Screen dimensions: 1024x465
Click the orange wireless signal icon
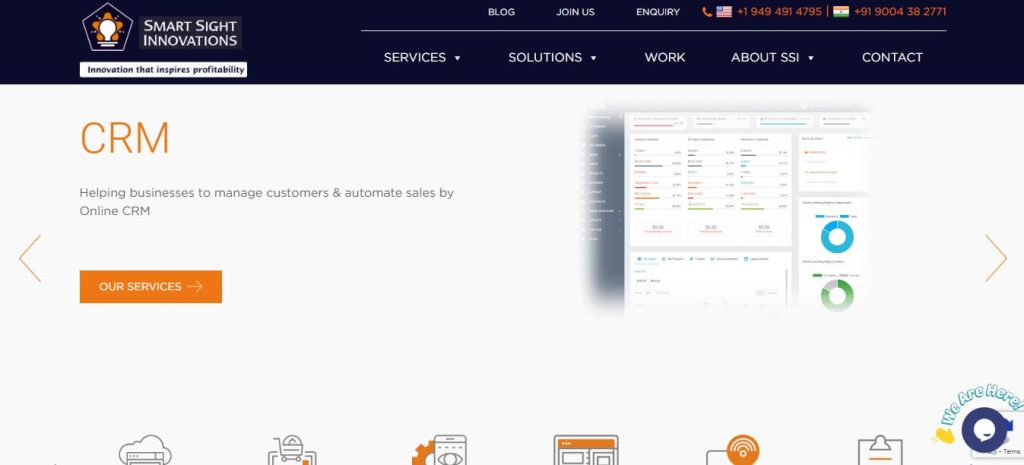point(732,450)
